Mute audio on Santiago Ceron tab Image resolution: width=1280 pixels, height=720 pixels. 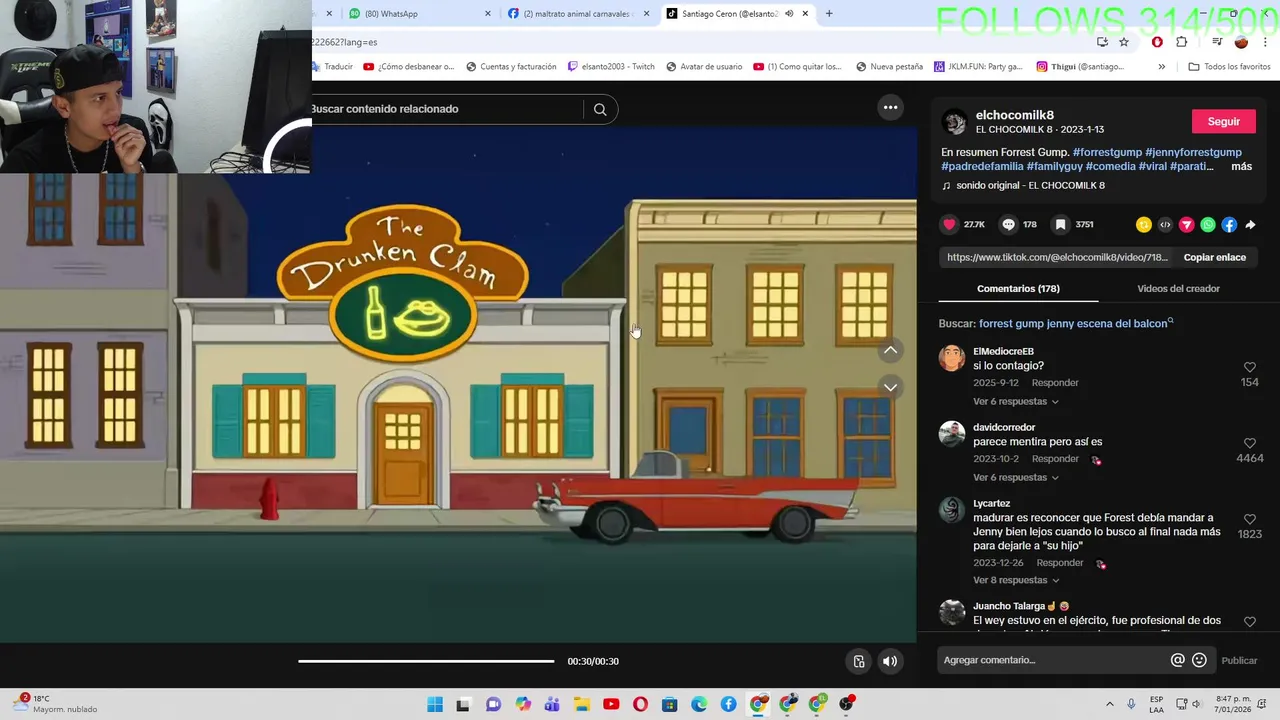(789, 14)
